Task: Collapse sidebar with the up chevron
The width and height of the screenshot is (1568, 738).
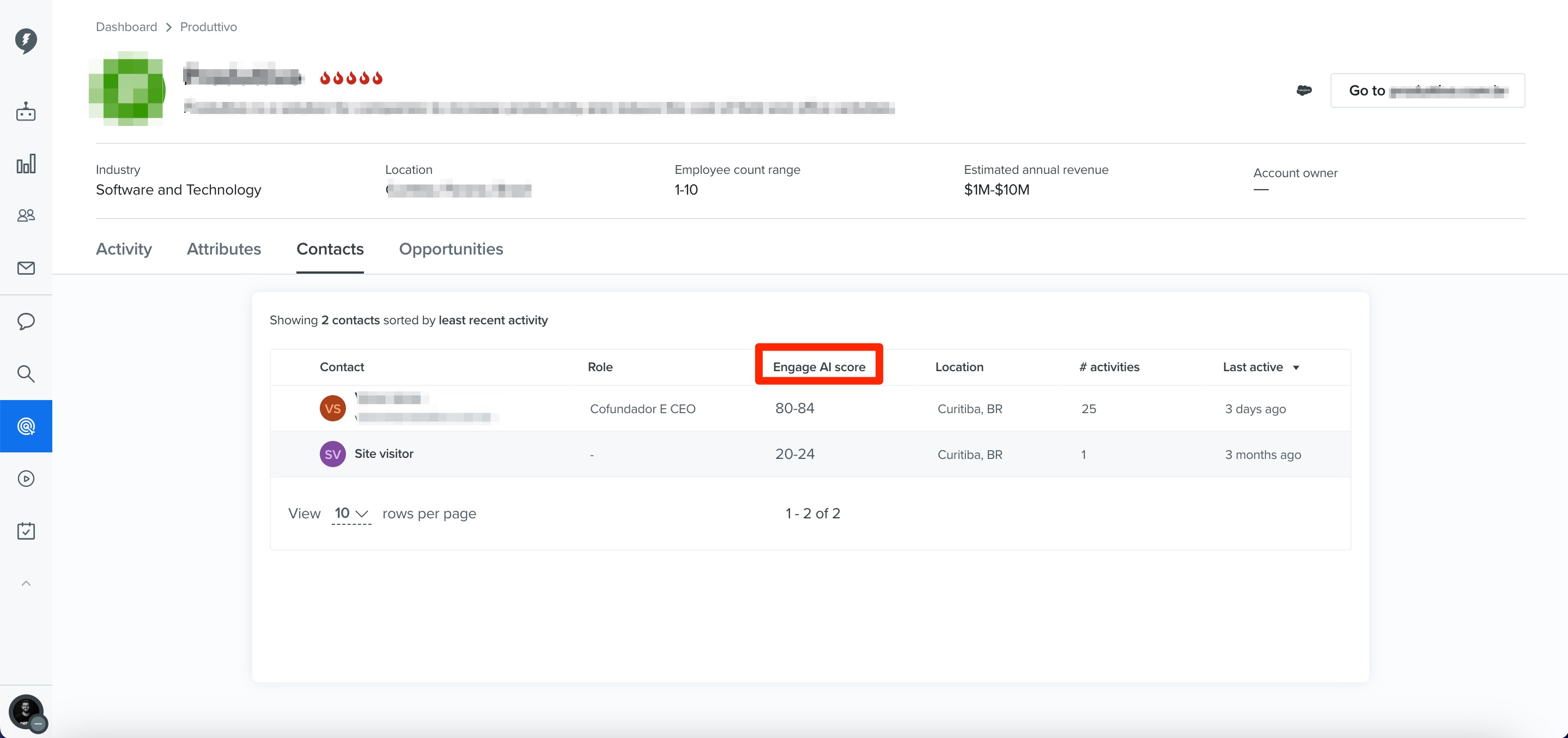Action: tap(26, 583)
